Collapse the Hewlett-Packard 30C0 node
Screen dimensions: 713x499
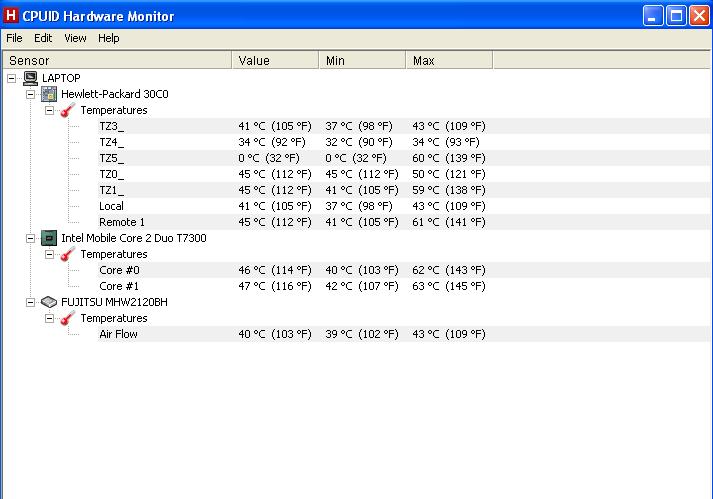coord(30,94)
